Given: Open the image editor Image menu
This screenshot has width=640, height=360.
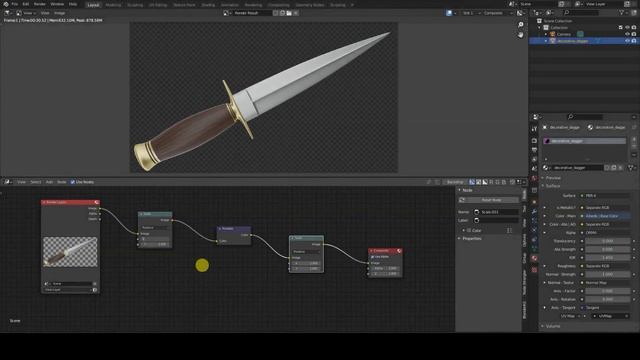Looking at the screenshot, I should pyautogui.click(x=60, y=13).
